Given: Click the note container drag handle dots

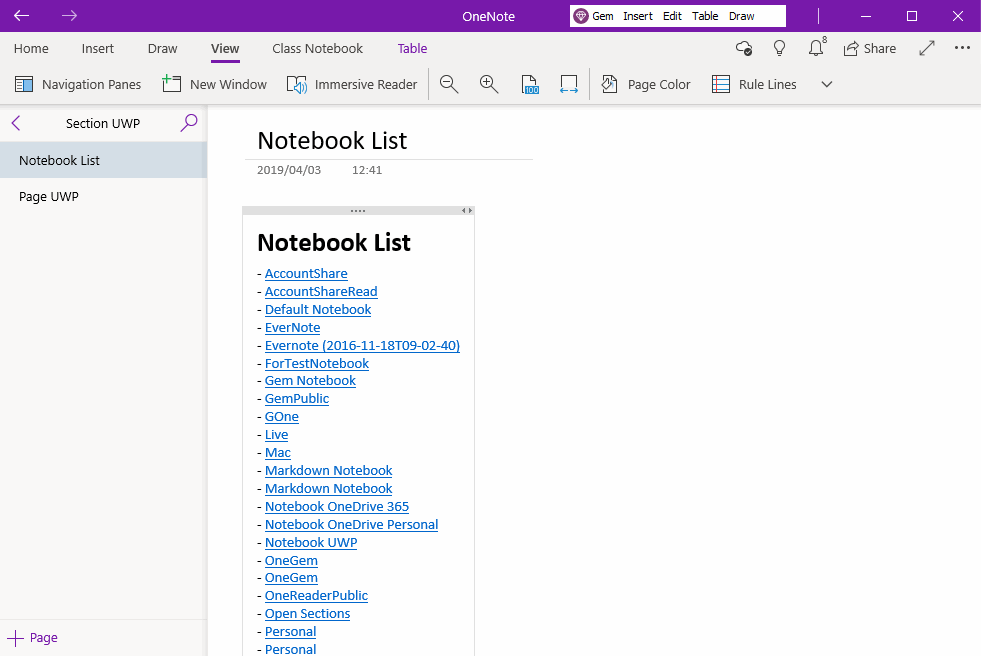Looking at the screenshot, I should [x=358, y=211].
